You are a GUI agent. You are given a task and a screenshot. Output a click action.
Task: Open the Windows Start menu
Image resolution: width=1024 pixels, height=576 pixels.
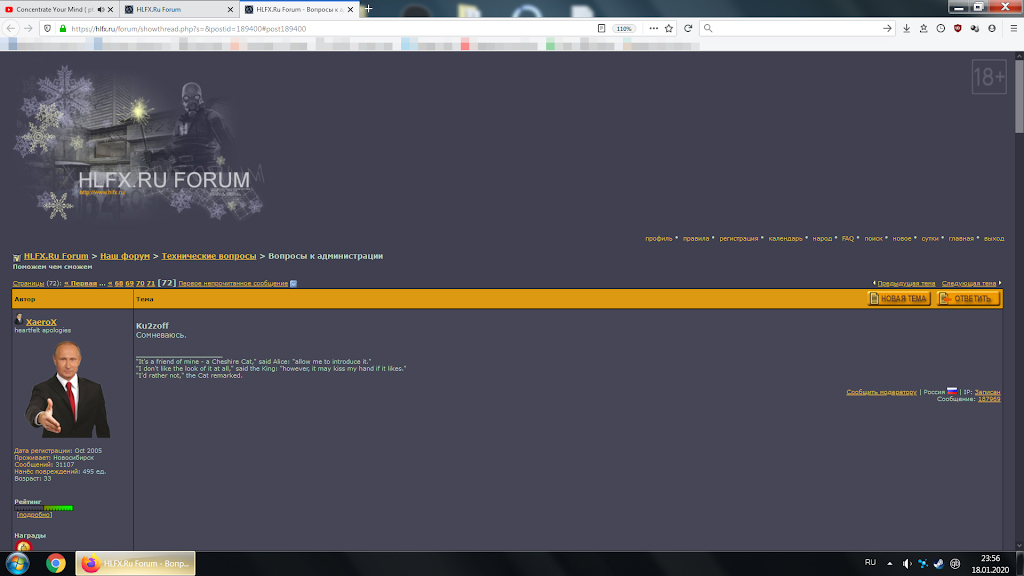point(17,563)
